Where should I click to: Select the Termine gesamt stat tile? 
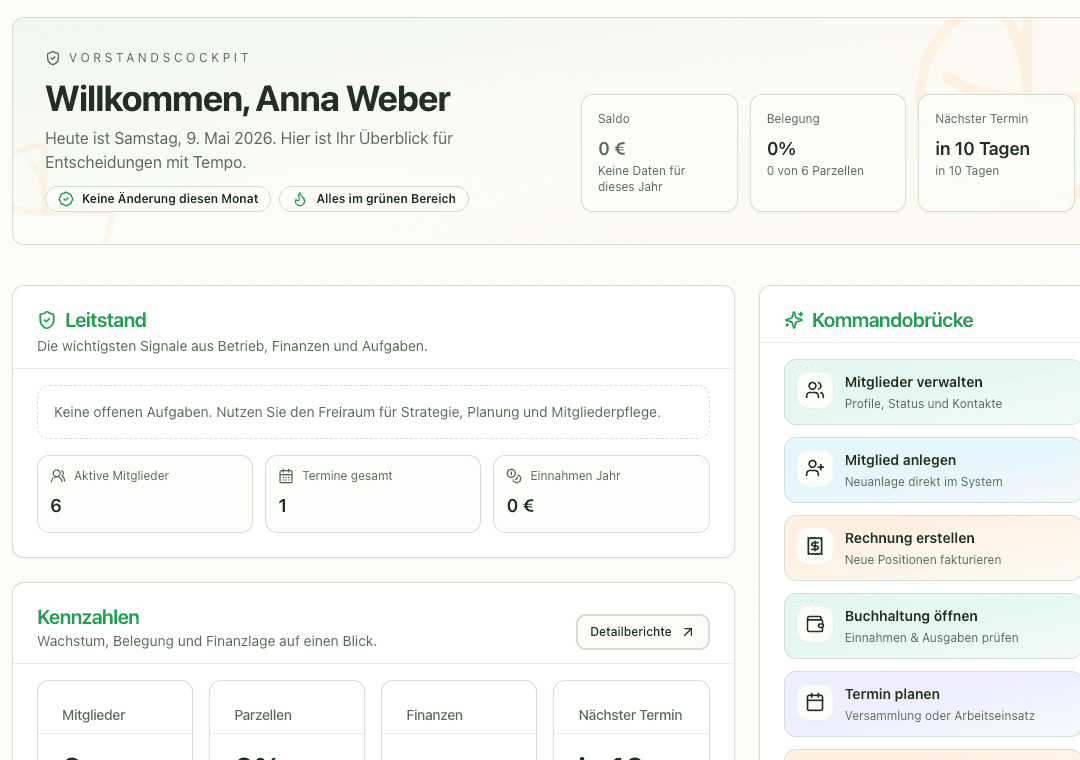373,494
